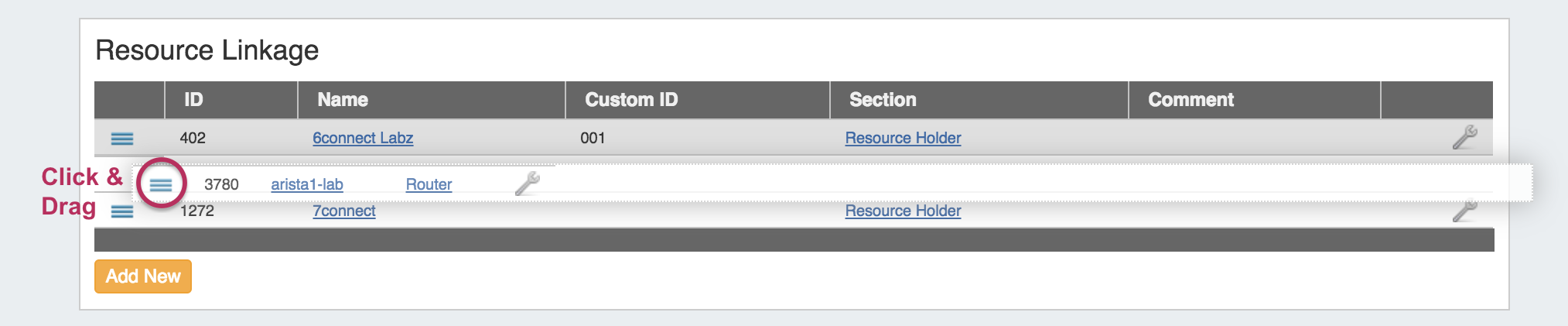Click the Comment column header
The height and width of the screenshot is (326, 1568).
1191,100
